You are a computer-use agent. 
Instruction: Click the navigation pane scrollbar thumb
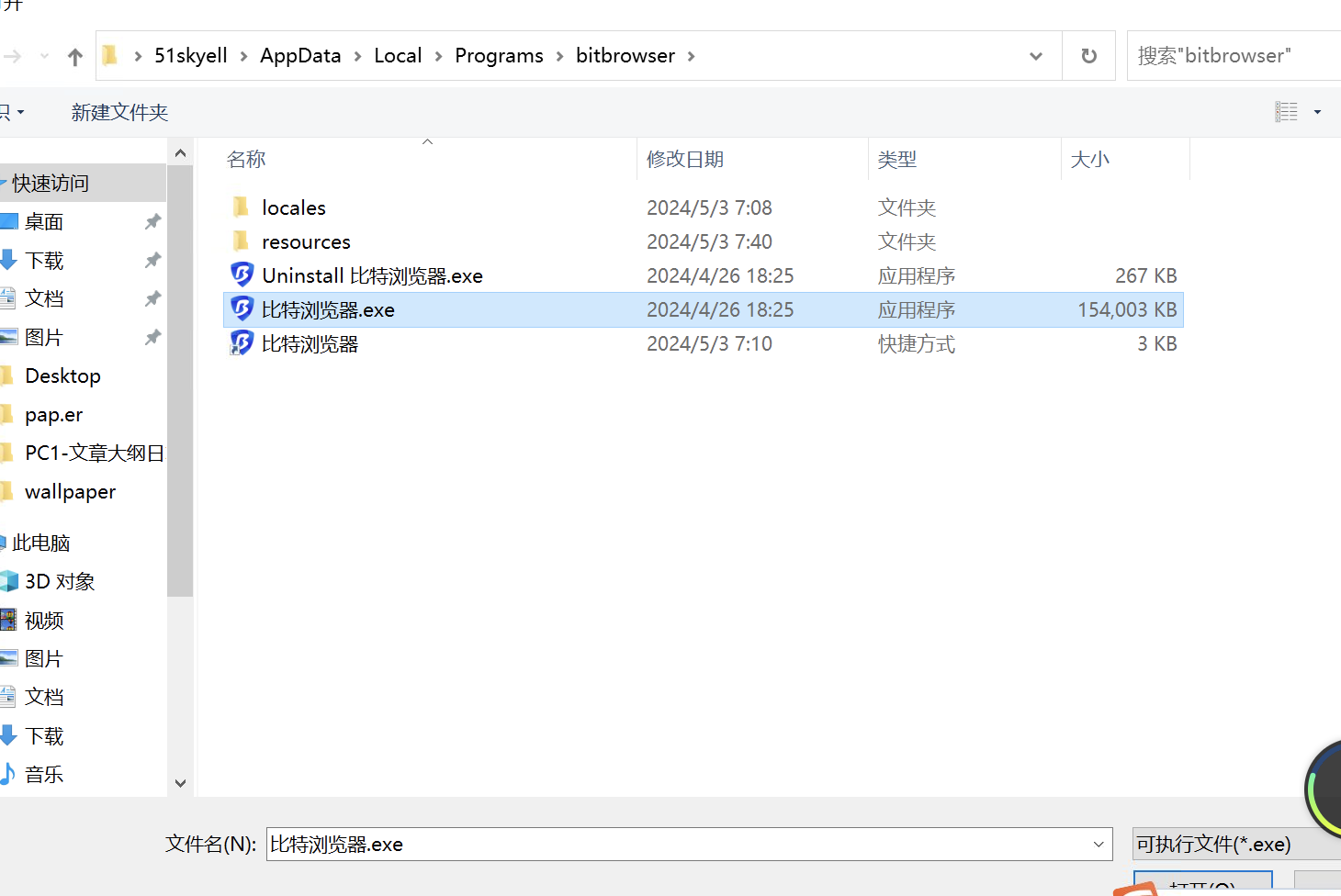[x=180, y=381]
